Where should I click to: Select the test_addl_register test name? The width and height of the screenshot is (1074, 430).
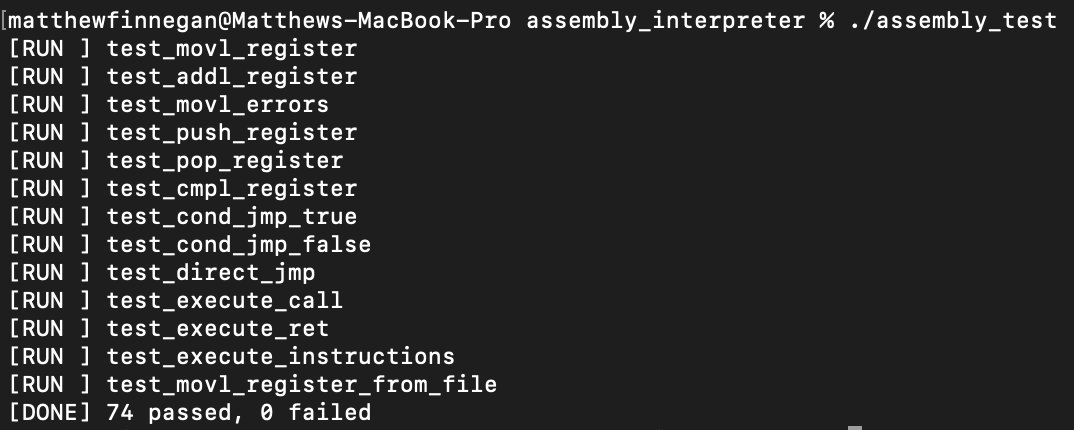click(231, 76)
